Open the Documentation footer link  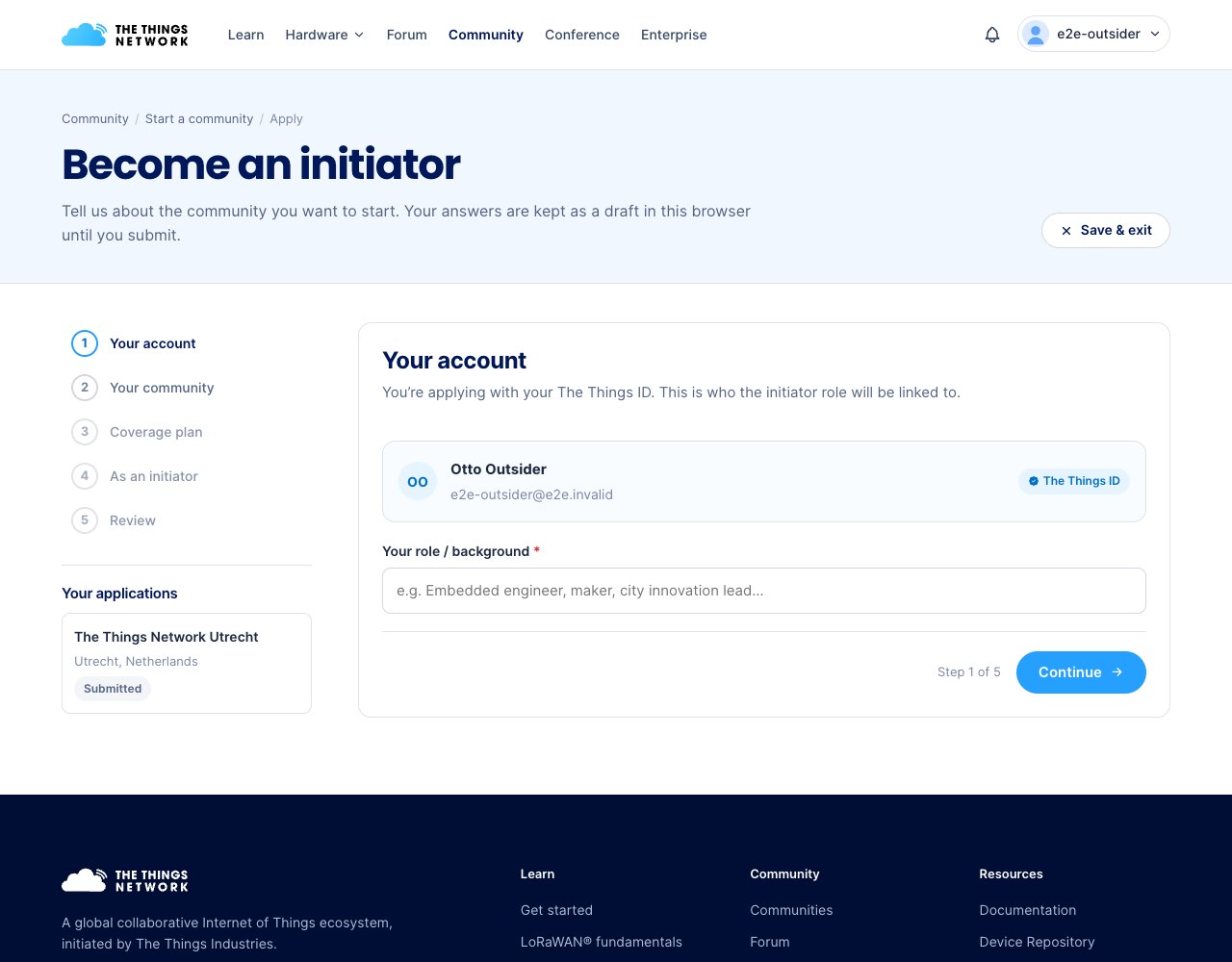point(1028,910)
